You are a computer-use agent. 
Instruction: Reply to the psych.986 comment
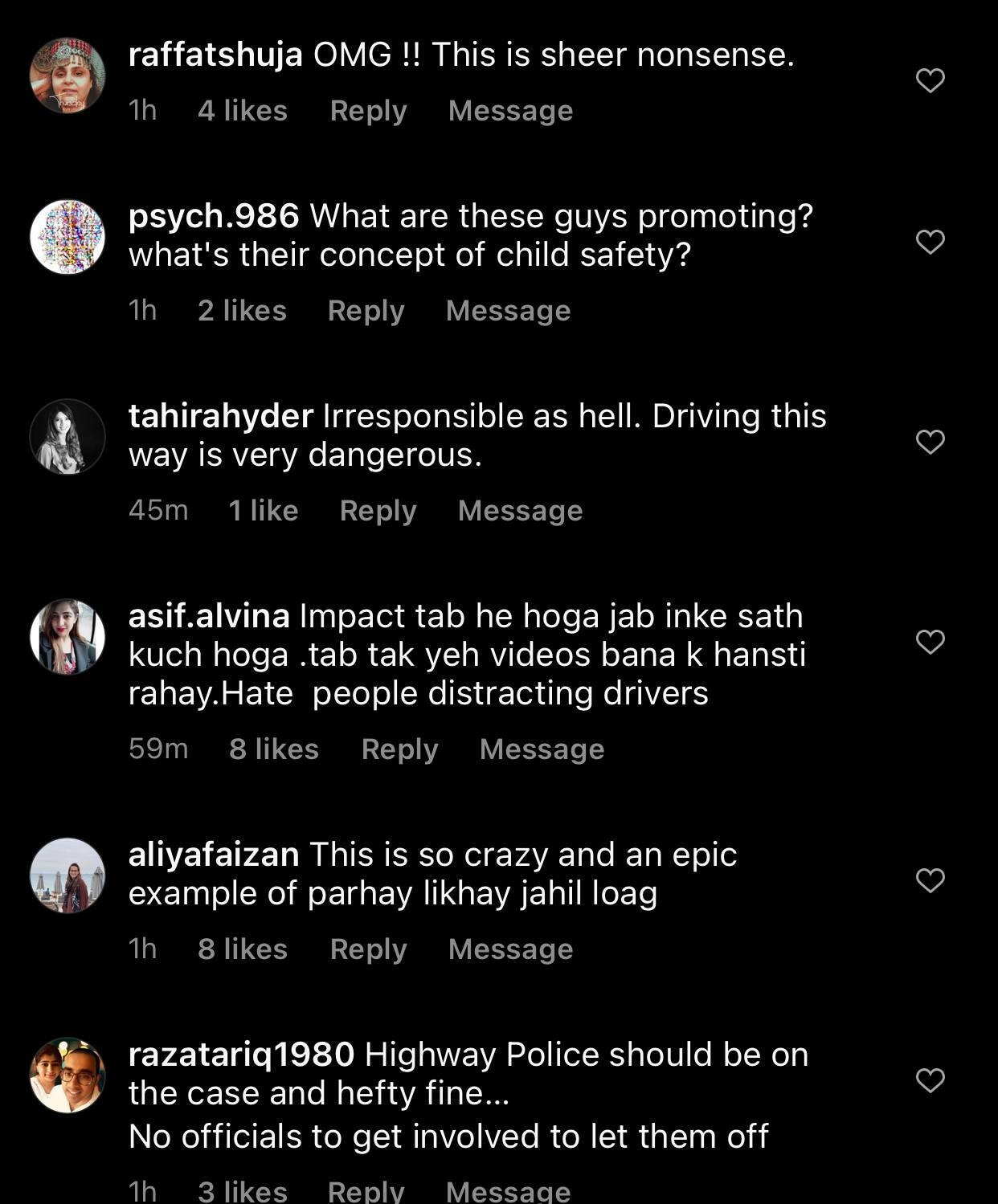[x=366, y=311]
